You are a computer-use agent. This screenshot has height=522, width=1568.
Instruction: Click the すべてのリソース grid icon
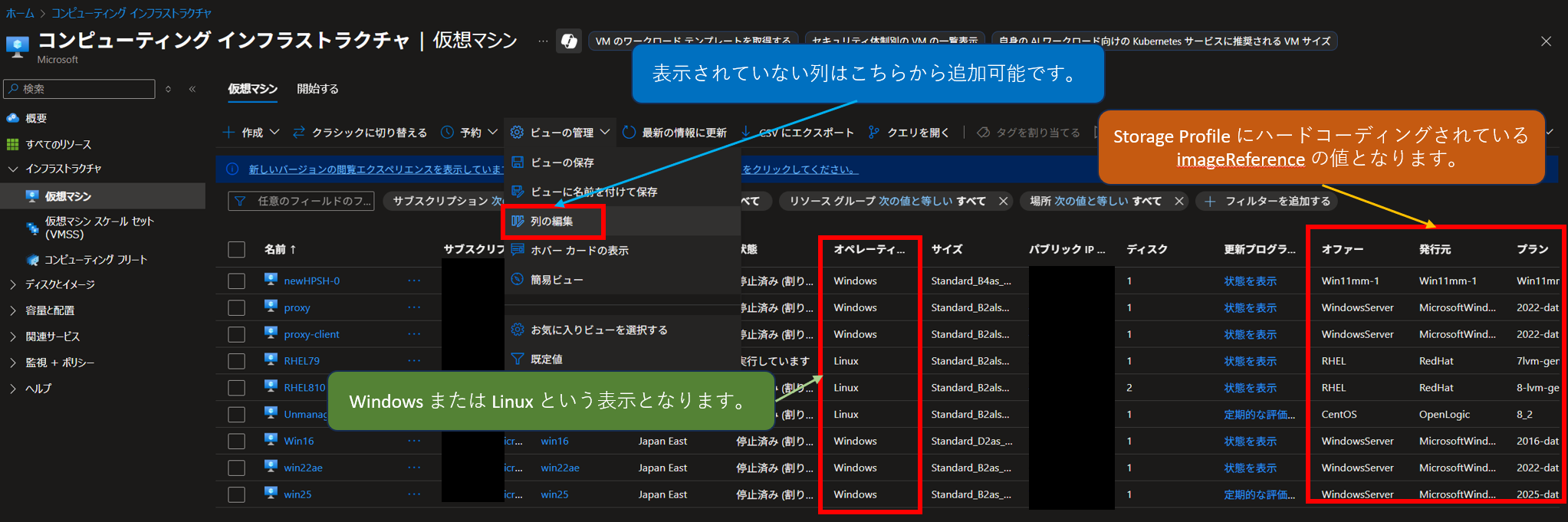[x=12, y=144]
